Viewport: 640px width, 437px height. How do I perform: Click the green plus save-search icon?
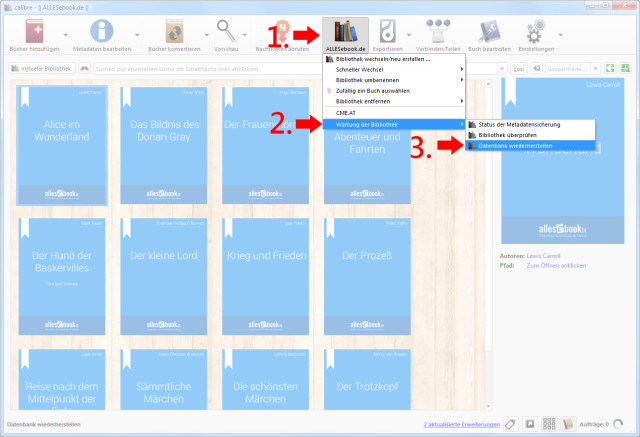click(x=625, y=69)
